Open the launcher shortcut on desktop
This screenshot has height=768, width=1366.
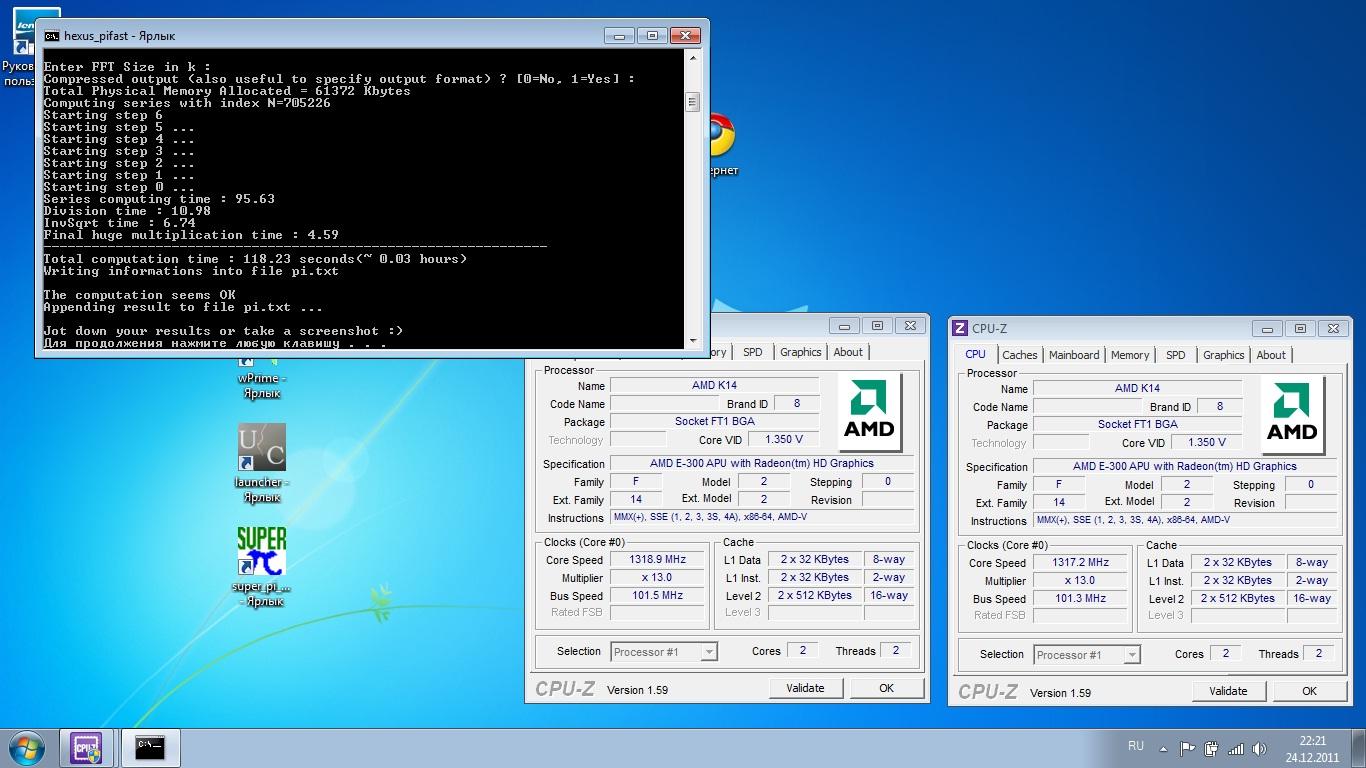261,462
